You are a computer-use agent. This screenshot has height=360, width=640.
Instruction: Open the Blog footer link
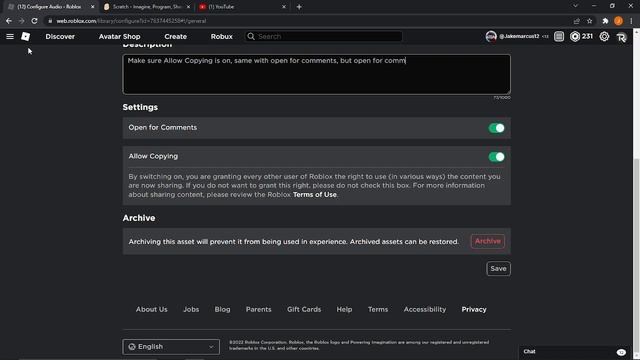tap(222, 309)
